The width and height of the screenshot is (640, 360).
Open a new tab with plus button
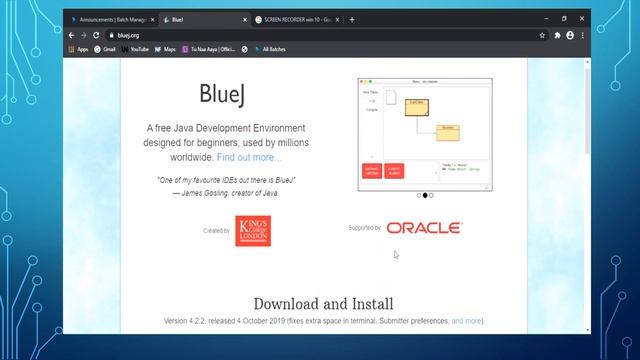pos(352,20)
